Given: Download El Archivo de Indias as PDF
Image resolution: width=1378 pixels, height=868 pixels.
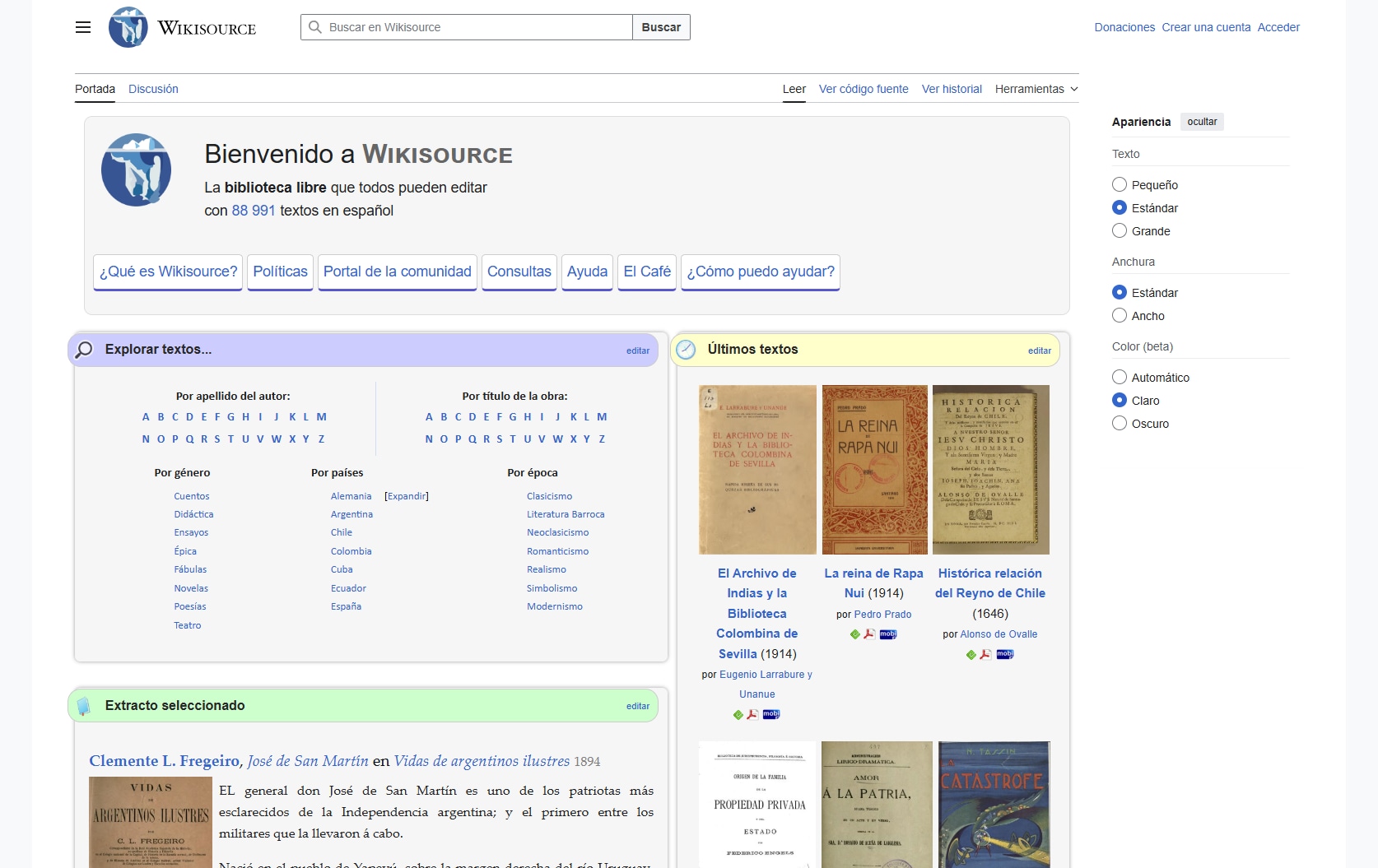Looking at the screenshot, I should click(752, 714).
